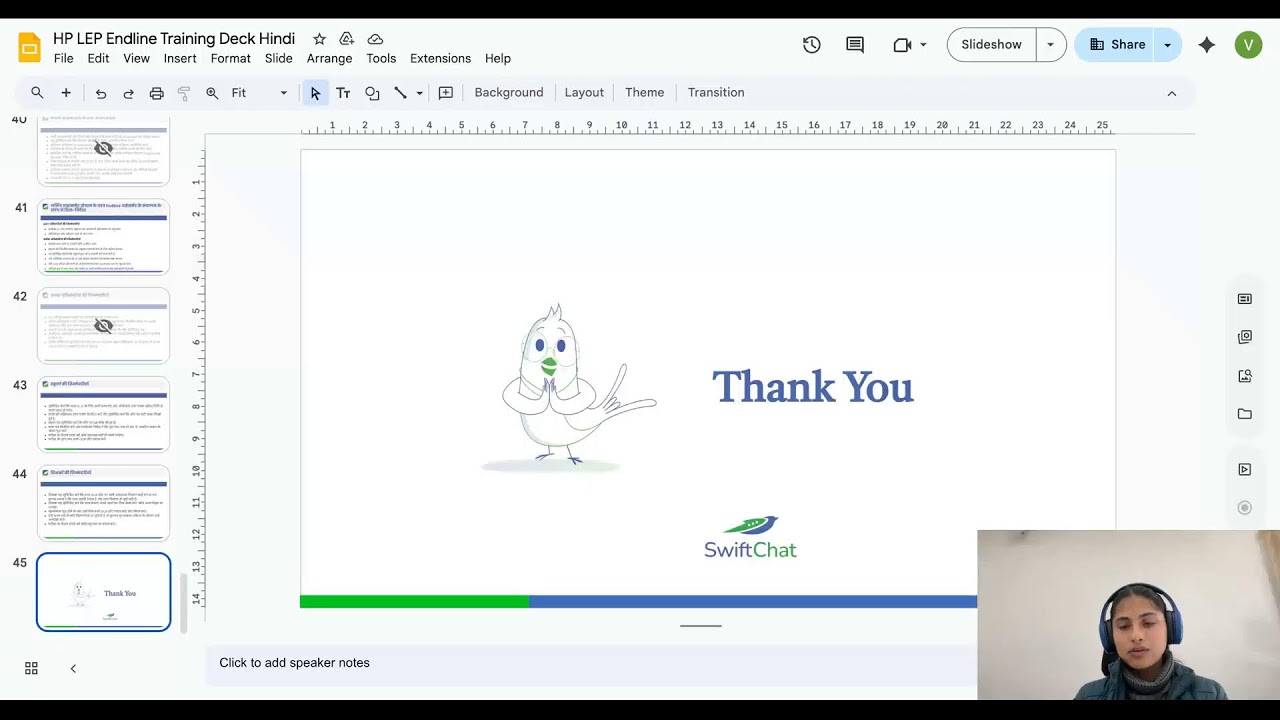Open the Slideshow options dropdown arrow
Image resolution: width=1280 pixels, height=720 pixels.
point(1050,45)
